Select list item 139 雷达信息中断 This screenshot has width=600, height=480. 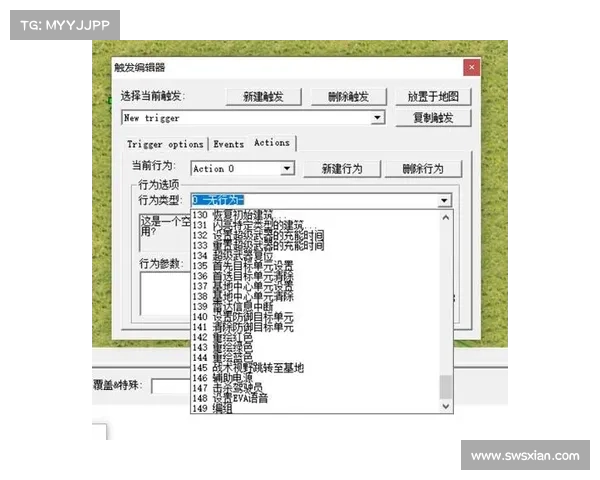tap(316, 307)
